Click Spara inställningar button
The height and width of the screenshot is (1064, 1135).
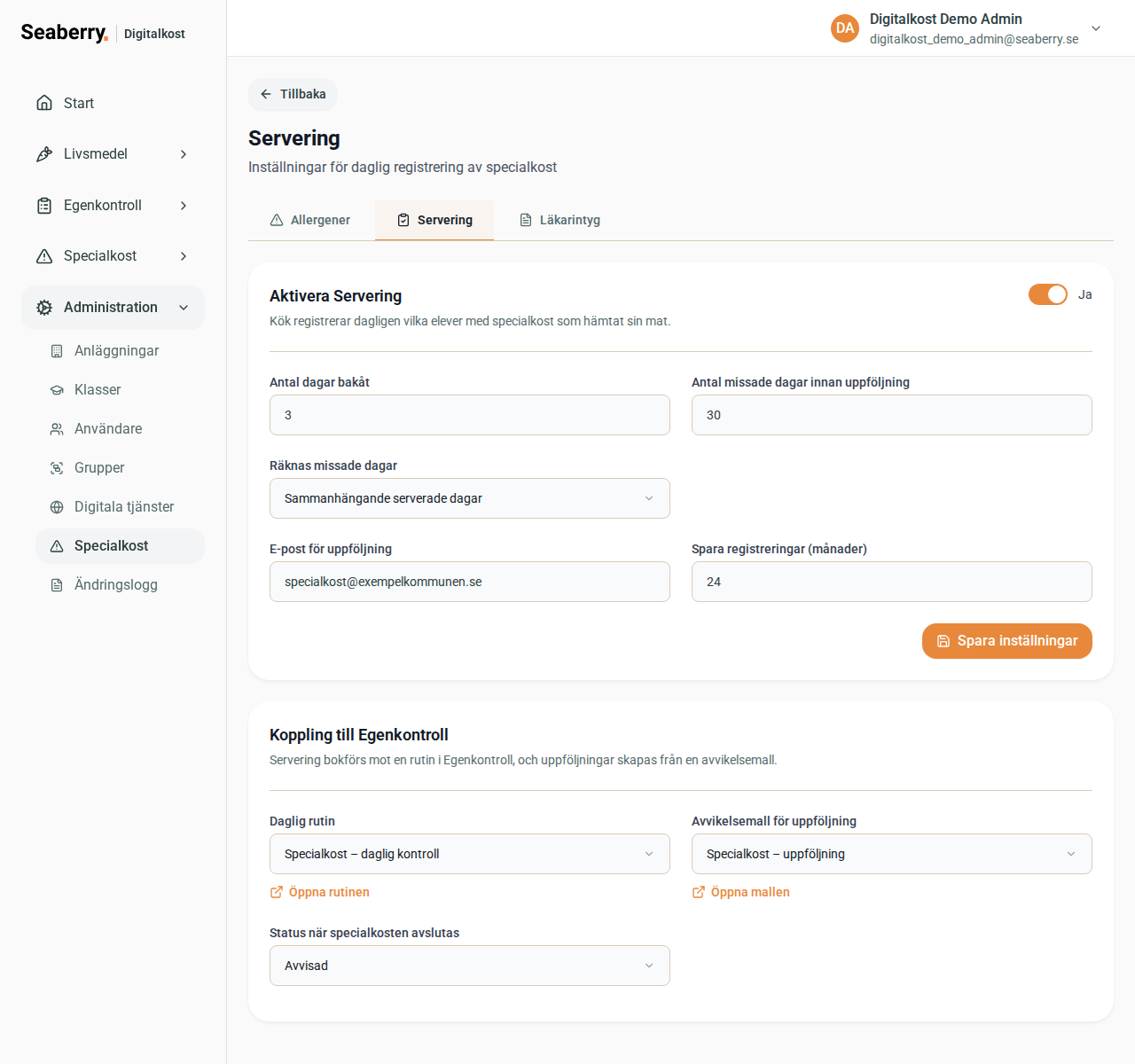(x=1007, y=641)
